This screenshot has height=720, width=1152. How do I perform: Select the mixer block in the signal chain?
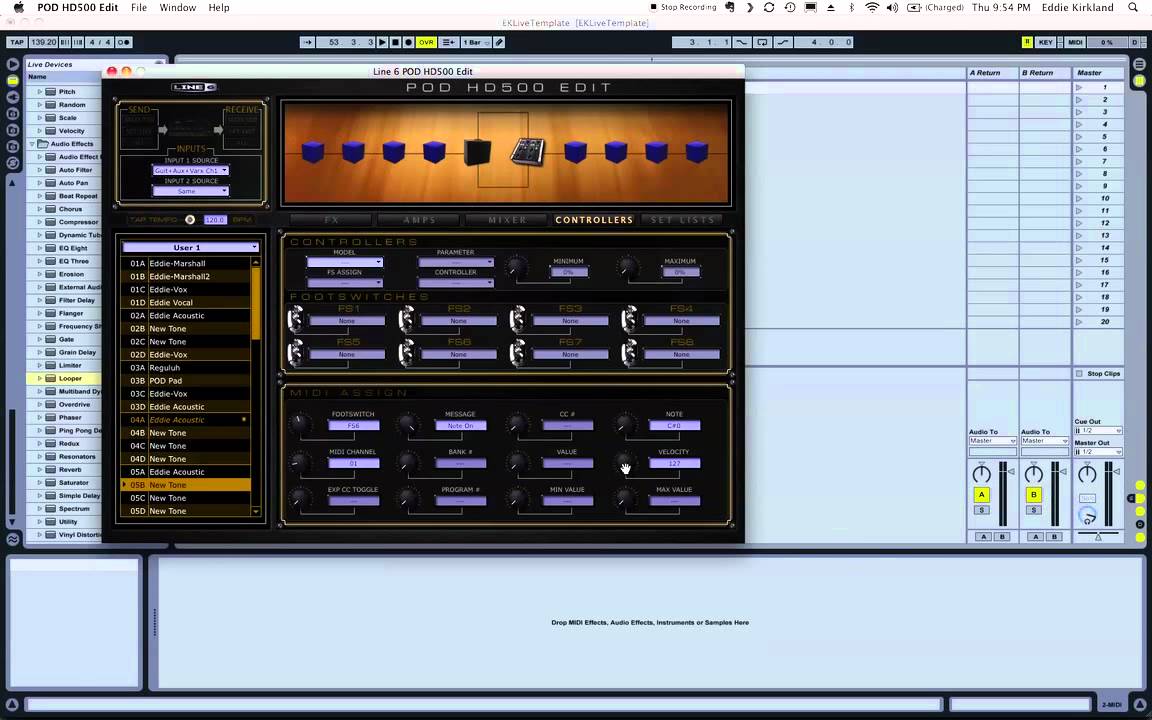(527, 151)
